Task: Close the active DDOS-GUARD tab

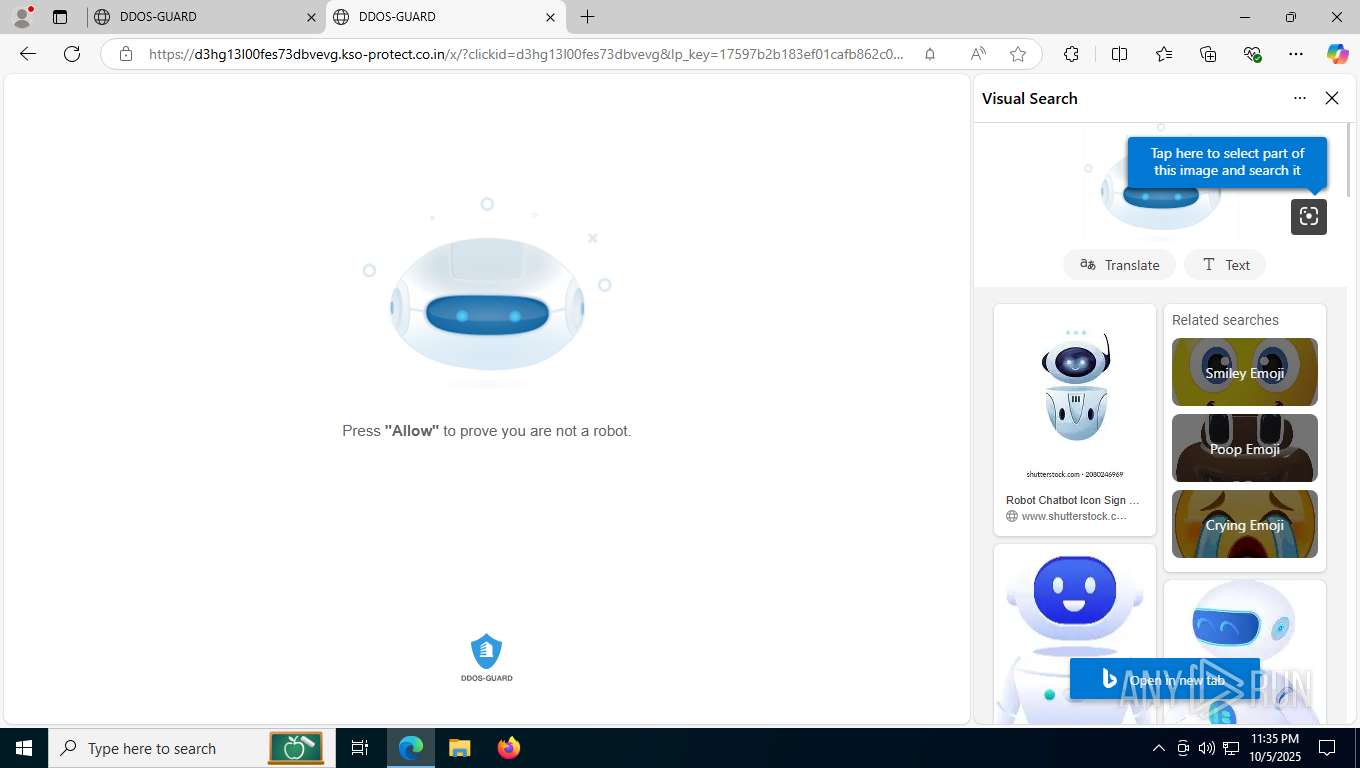Action: (550, 17)
